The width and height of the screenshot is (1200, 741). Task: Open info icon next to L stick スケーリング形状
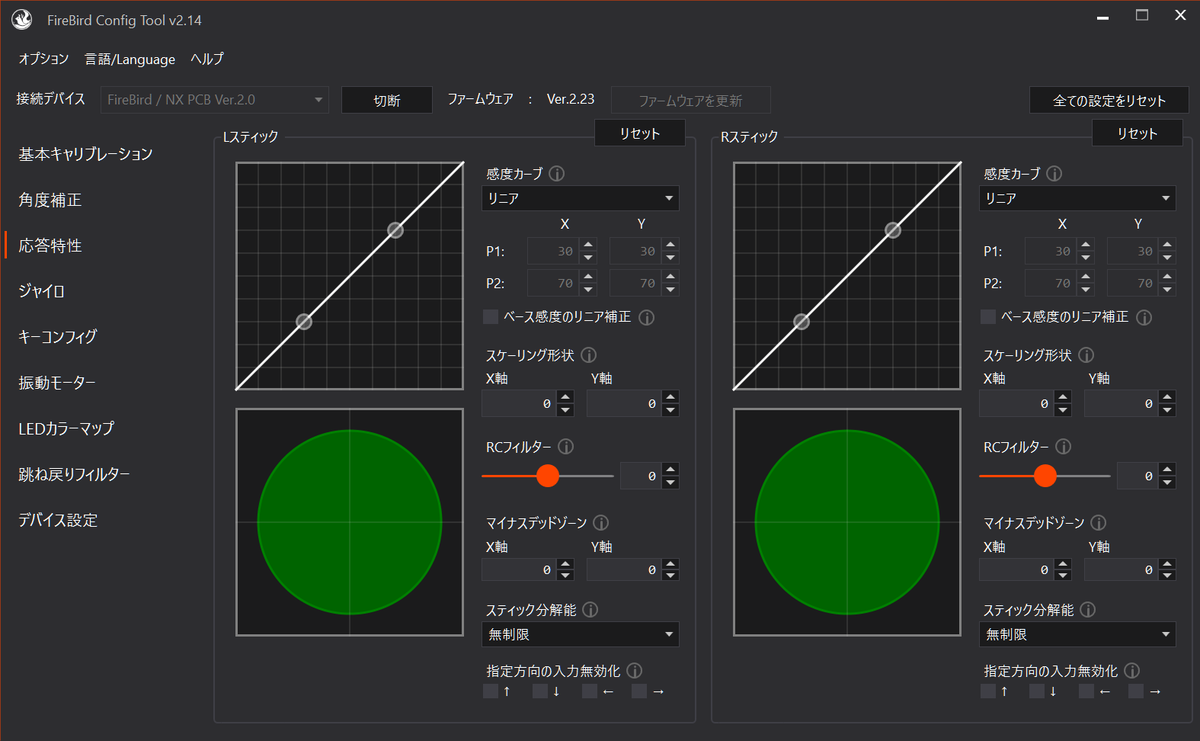(589, 355)
